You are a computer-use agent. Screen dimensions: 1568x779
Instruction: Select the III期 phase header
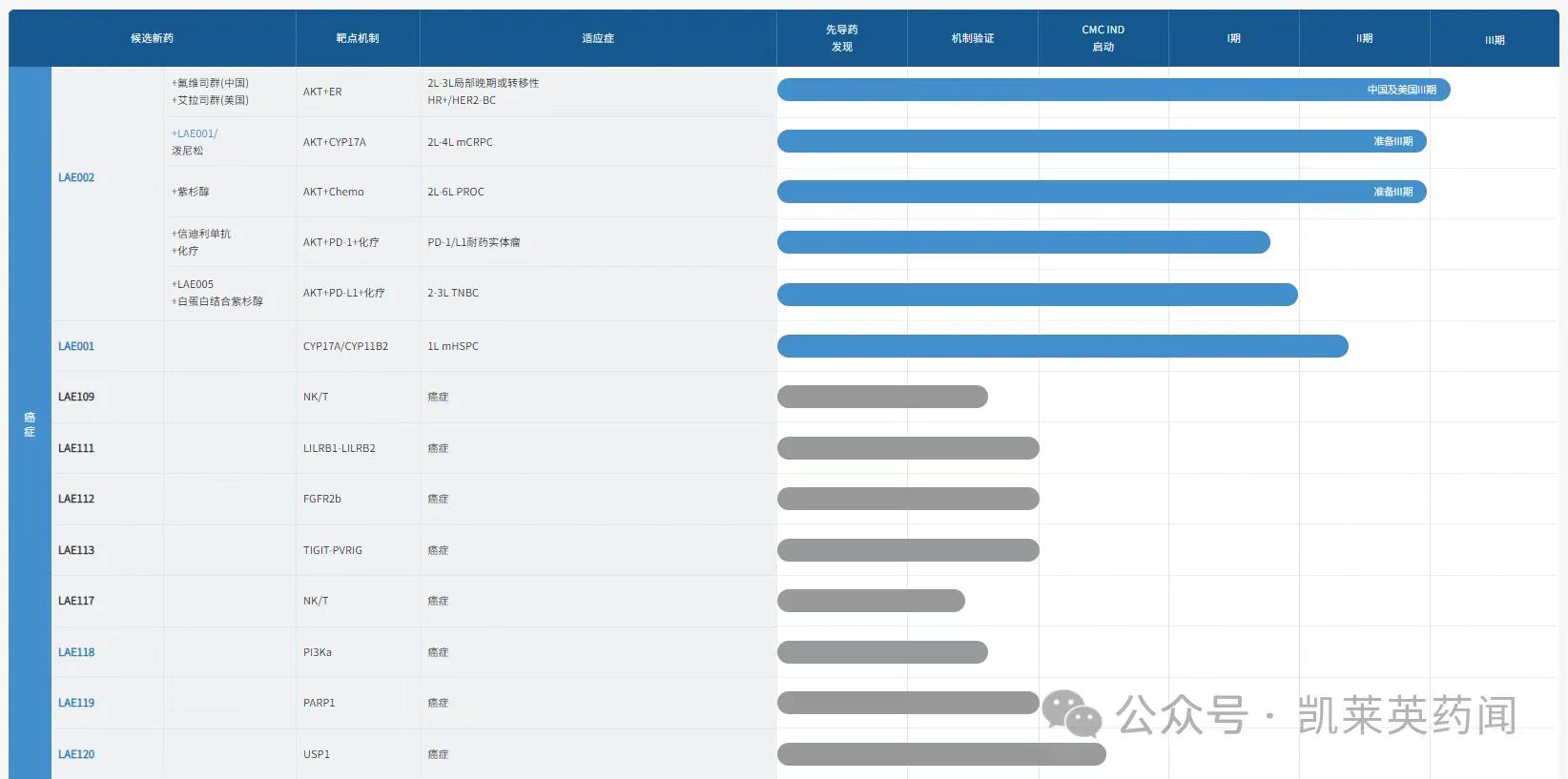pyautogui.click(x=1496, y=40)
